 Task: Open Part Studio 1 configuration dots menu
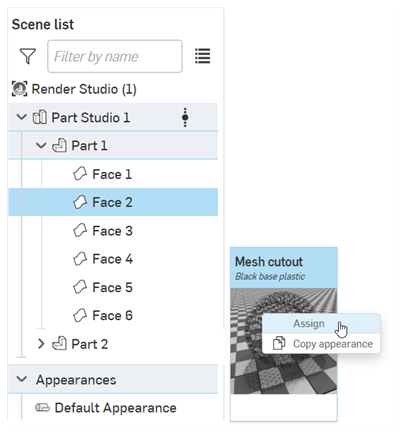coord(185,117)
